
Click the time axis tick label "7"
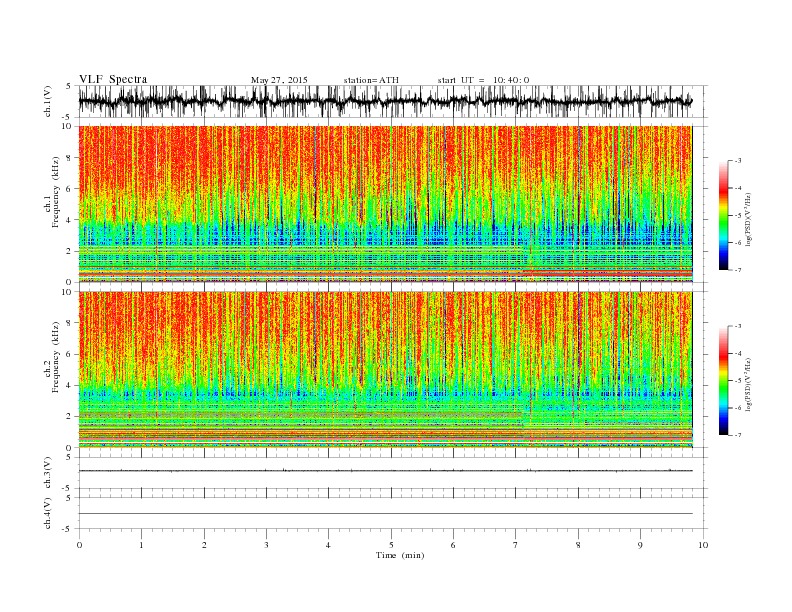tap(516, 545)
